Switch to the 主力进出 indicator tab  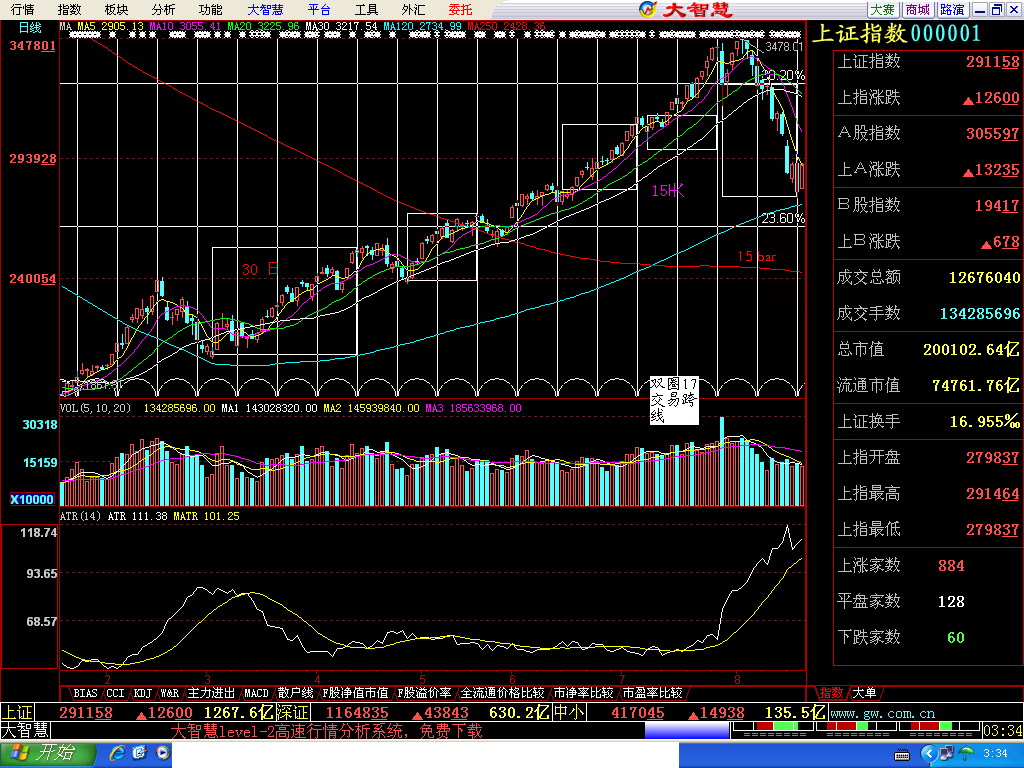[x=211, y=693]
